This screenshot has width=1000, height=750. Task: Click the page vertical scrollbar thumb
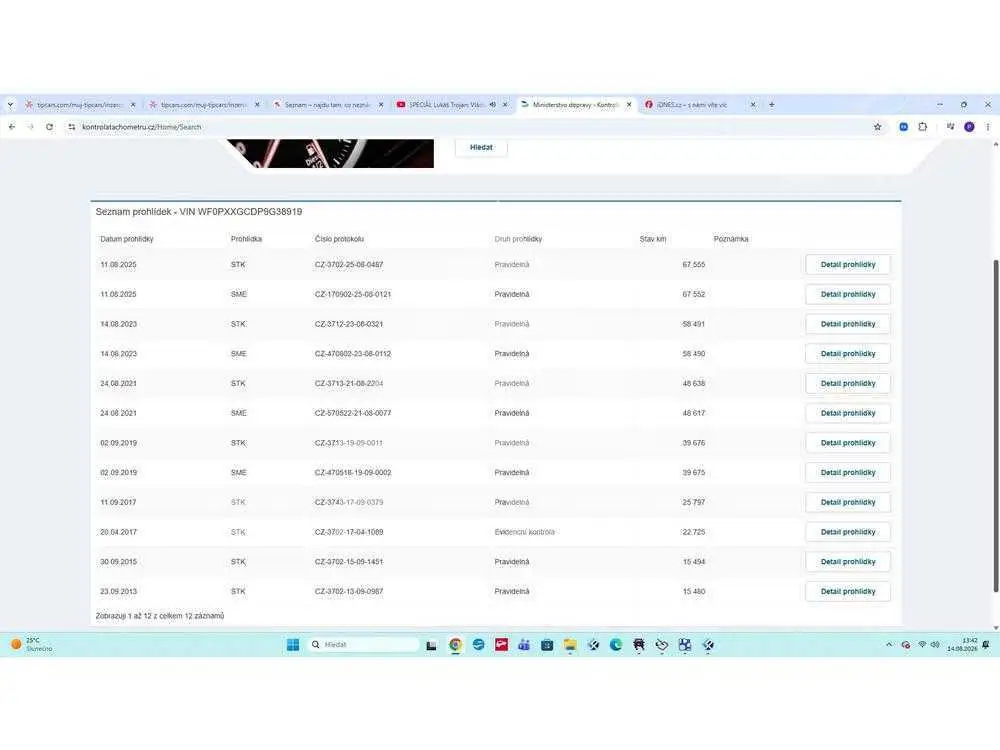coord(996,426)
